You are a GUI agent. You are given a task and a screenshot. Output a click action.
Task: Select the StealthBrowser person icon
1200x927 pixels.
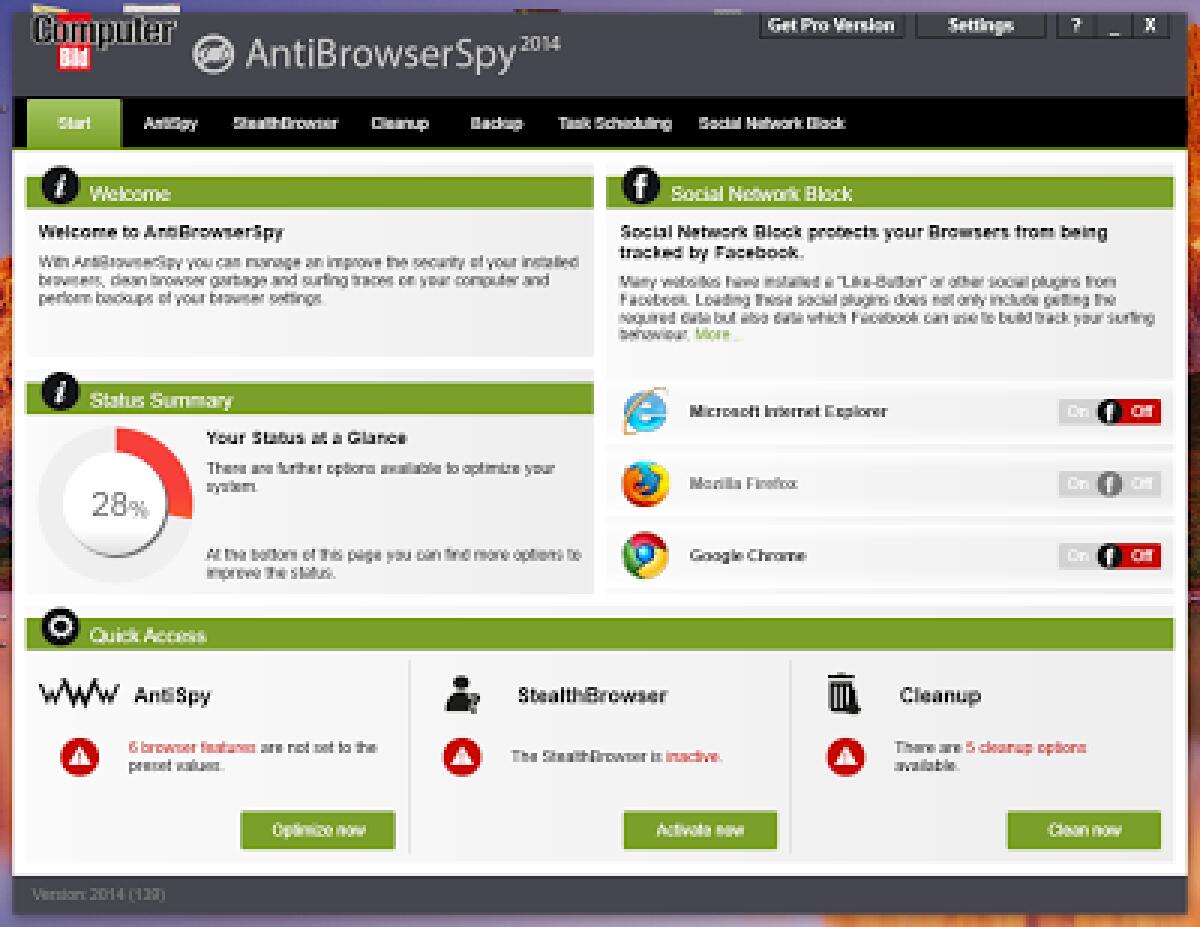460,694
